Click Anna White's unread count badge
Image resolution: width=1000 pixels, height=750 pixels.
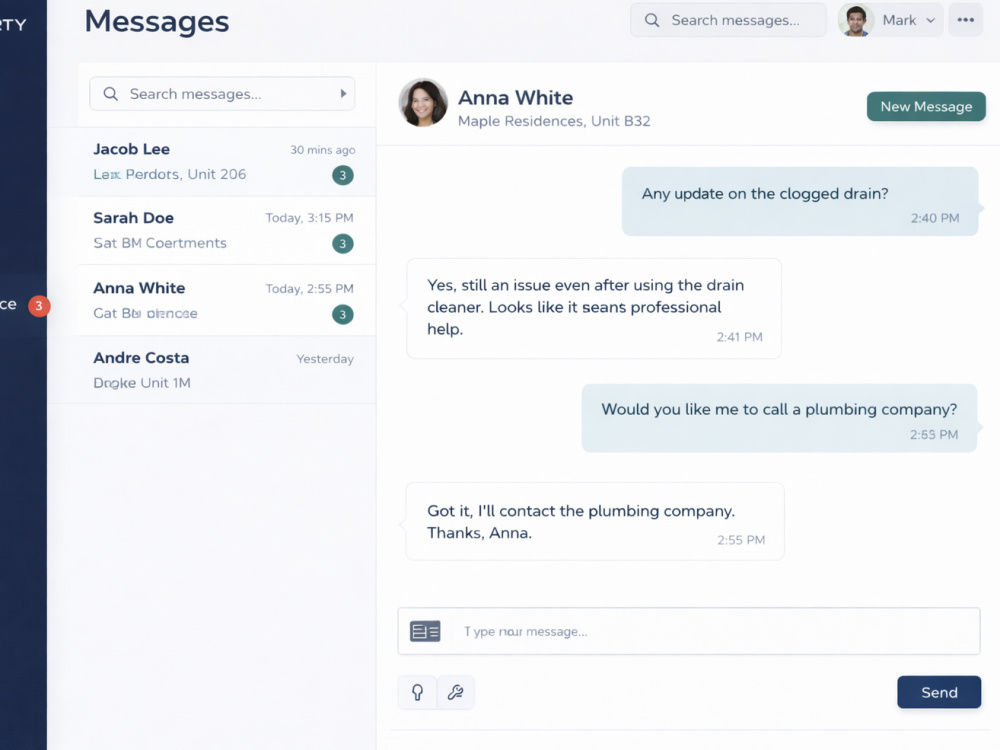click(x=342, y=314)
